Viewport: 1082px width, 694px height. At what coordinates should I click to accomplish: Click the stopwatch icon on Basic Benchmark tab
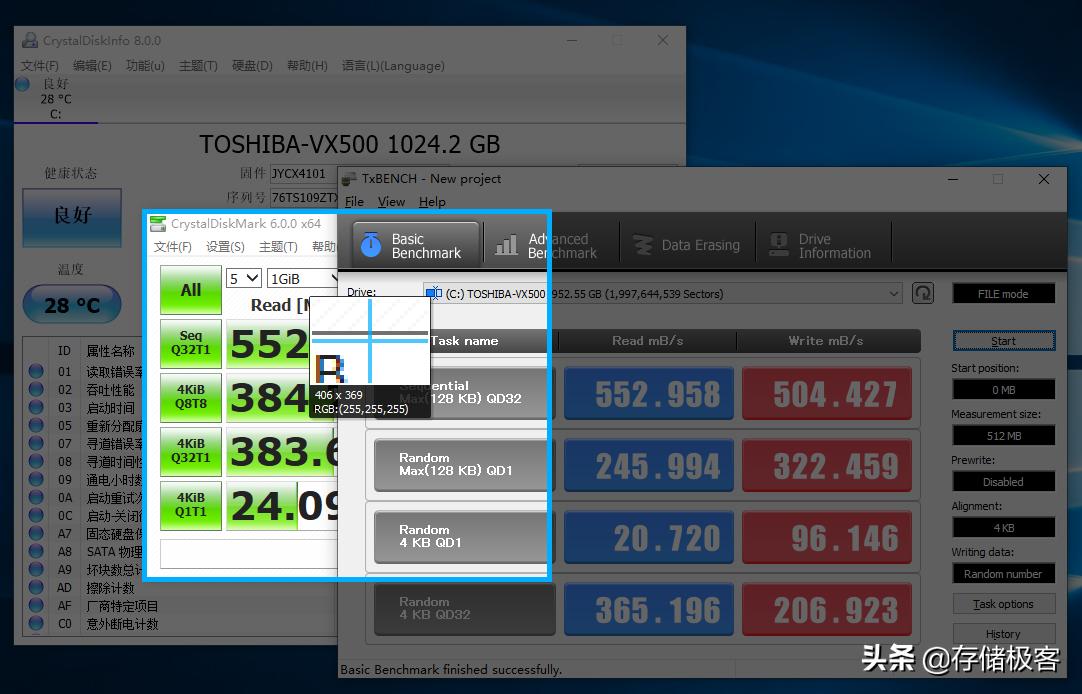point(371,245)
